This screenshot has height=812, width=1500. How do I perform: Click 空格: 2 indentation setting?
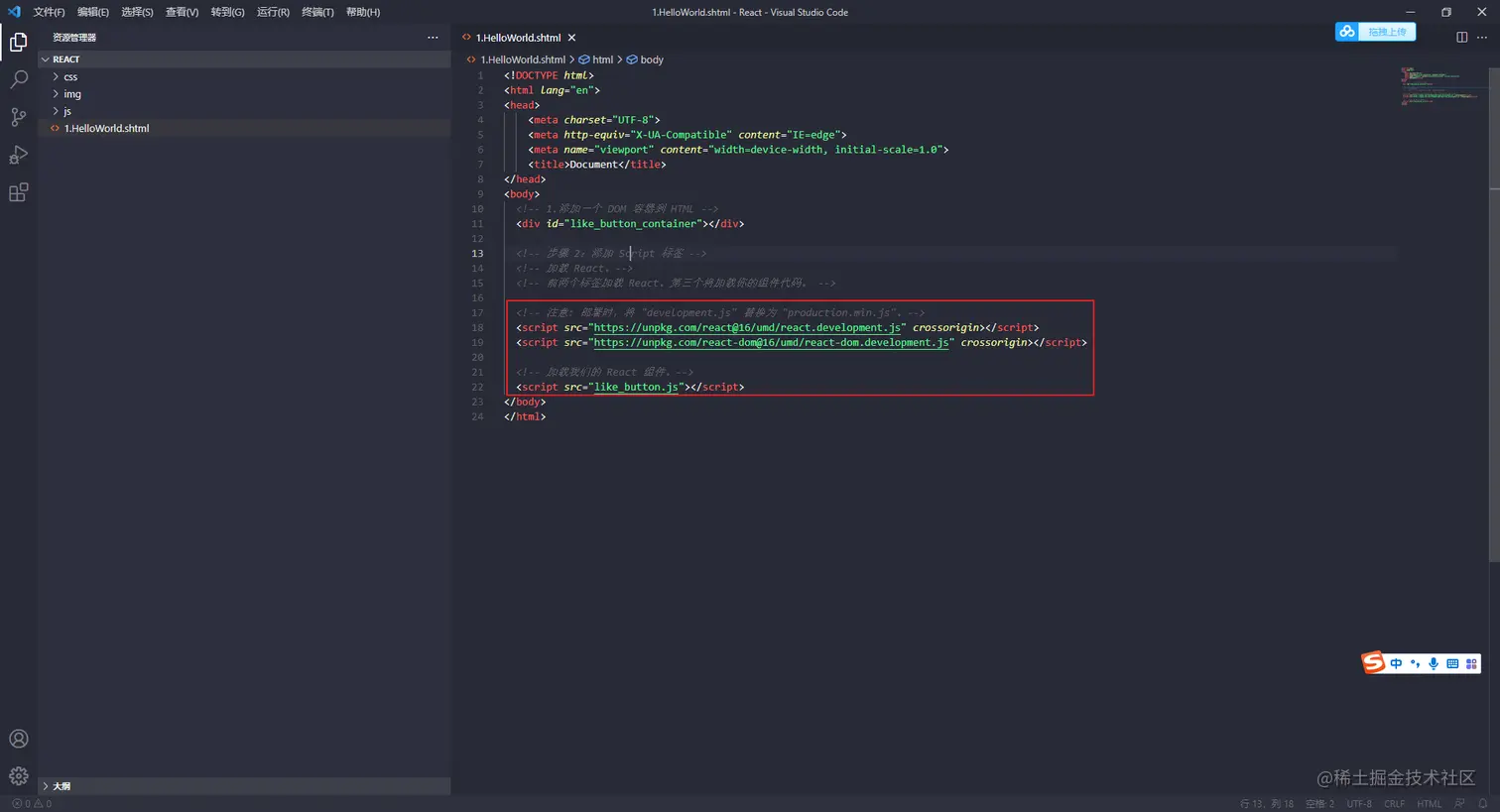click(1320, 804)
